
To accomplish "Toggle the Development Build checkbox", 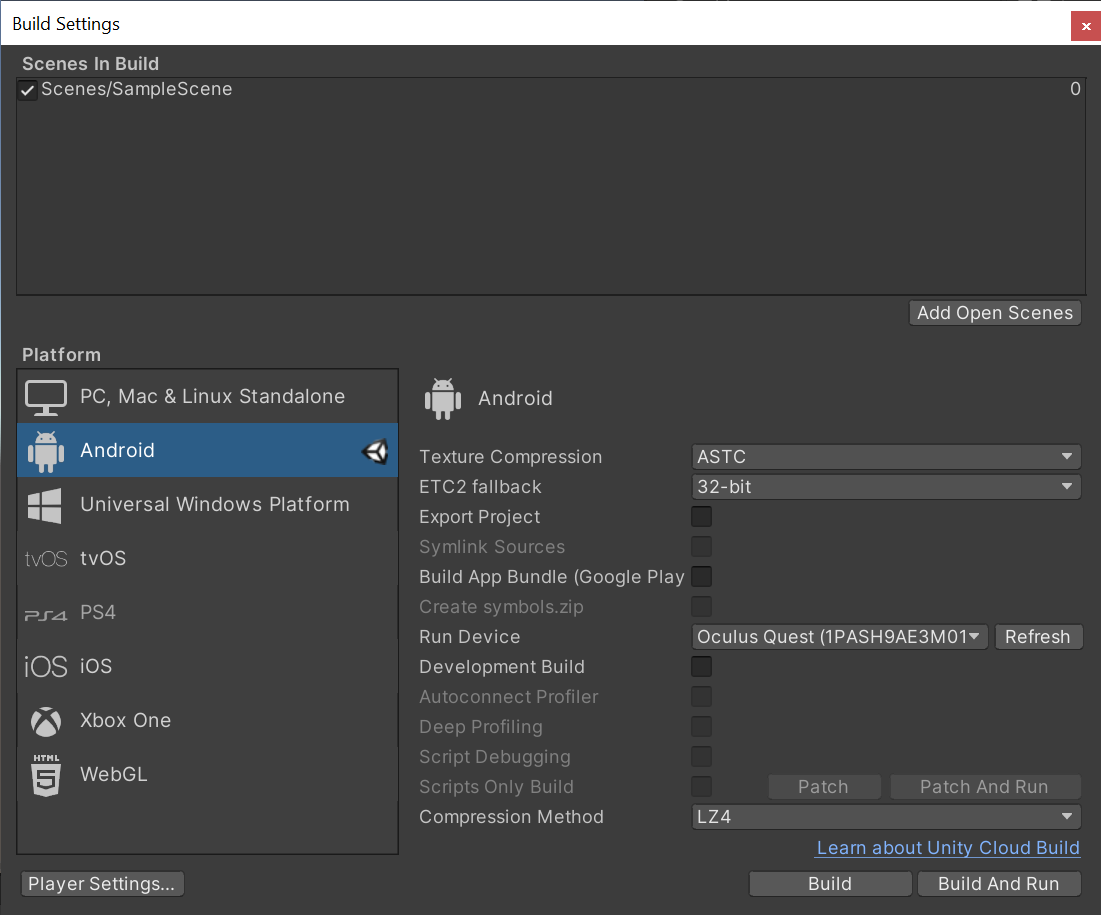I will pos(702,667).
